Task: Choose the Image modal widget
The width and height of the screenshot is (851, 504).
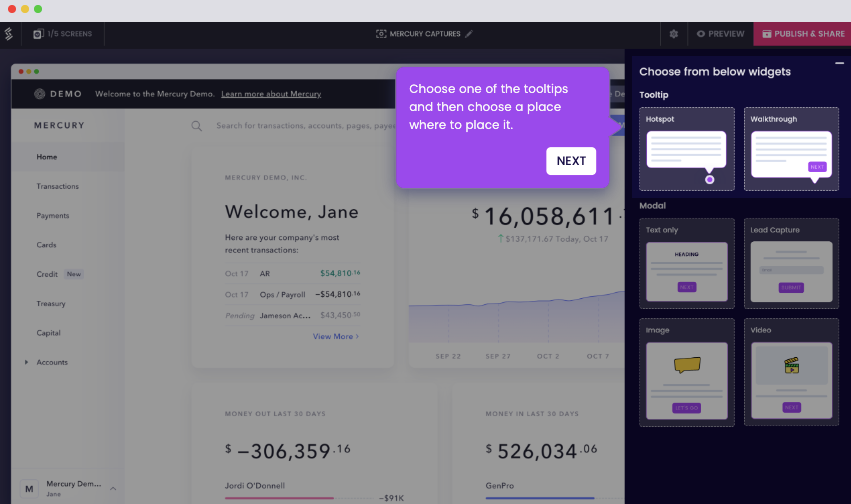Action: tap(687, 372)
